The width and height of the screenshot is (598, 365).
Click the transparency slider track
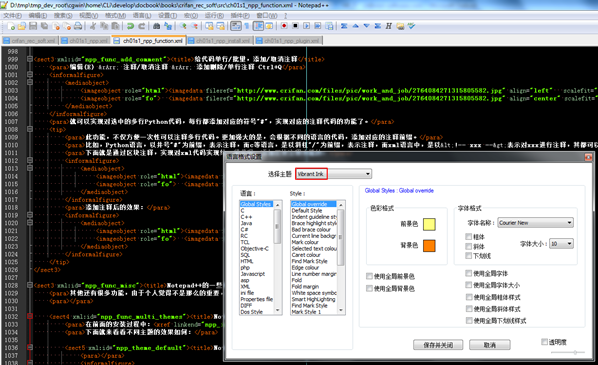point(568,353)
